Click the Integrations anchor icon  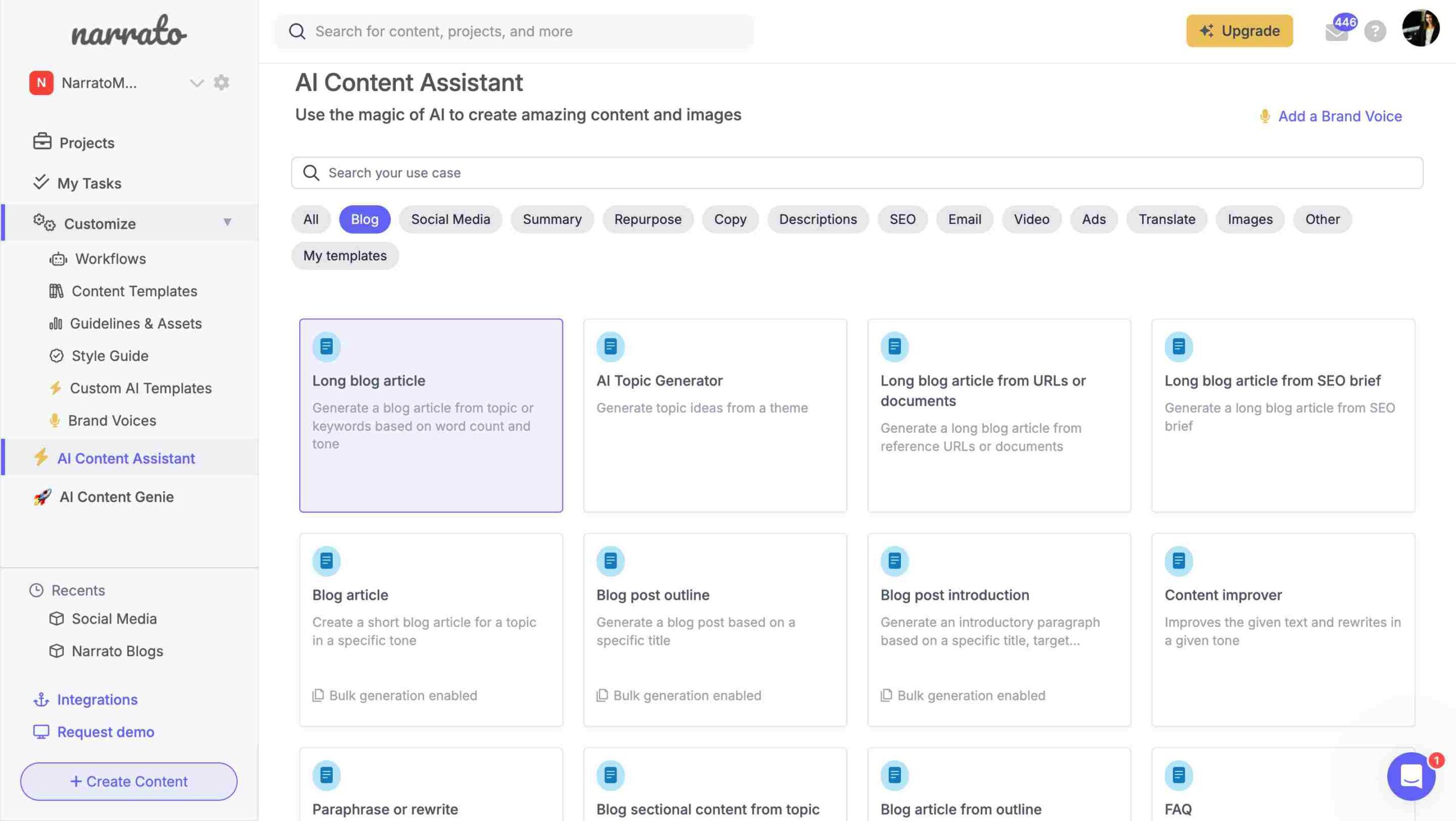click(40, 700)
